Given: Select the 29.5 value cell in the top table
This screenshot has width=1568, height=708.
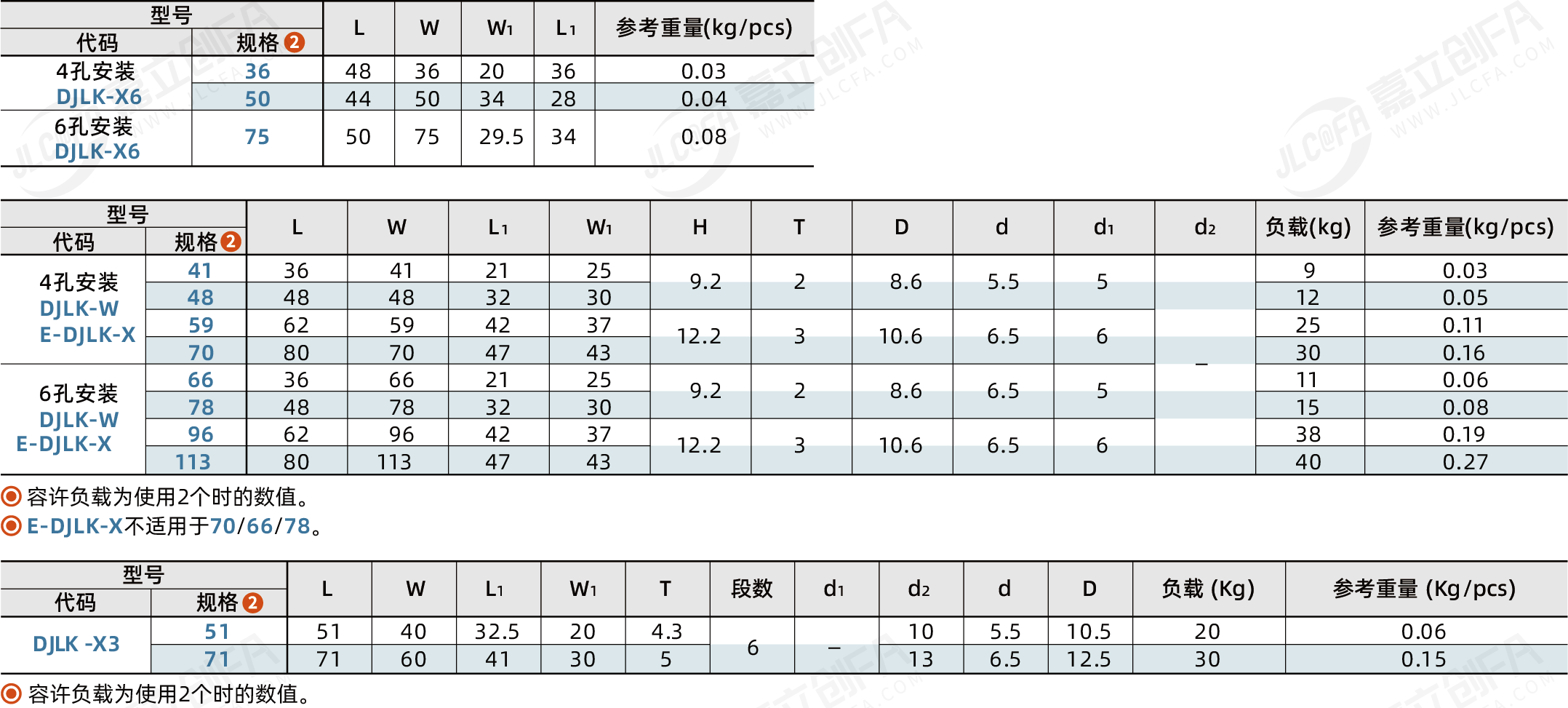Looking at the screenshot, I should click(501, 137).
